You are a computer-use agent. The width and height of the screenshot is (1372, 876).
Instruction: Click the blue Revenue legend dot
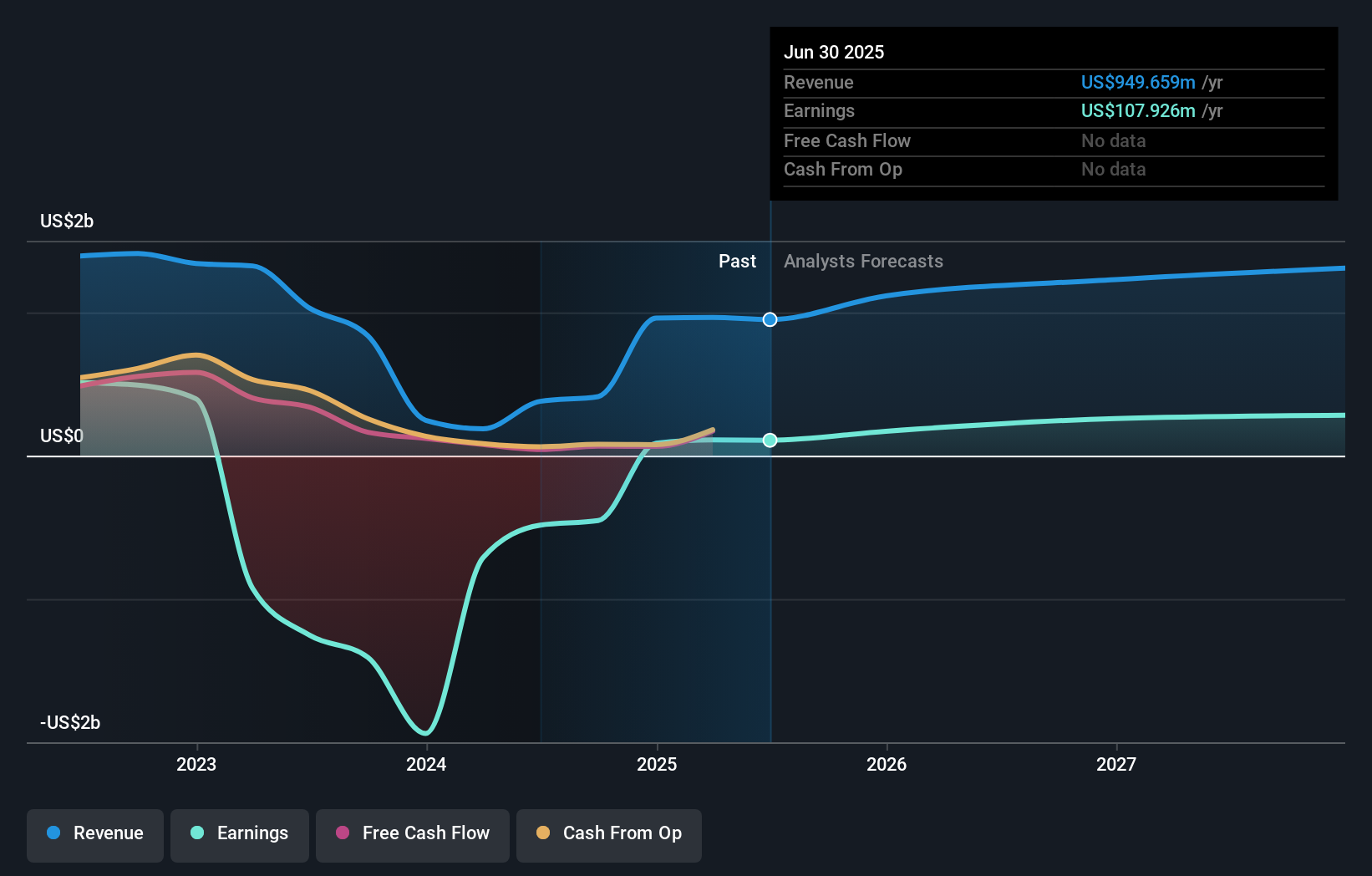pyautogui.click(x=53, y=833)
